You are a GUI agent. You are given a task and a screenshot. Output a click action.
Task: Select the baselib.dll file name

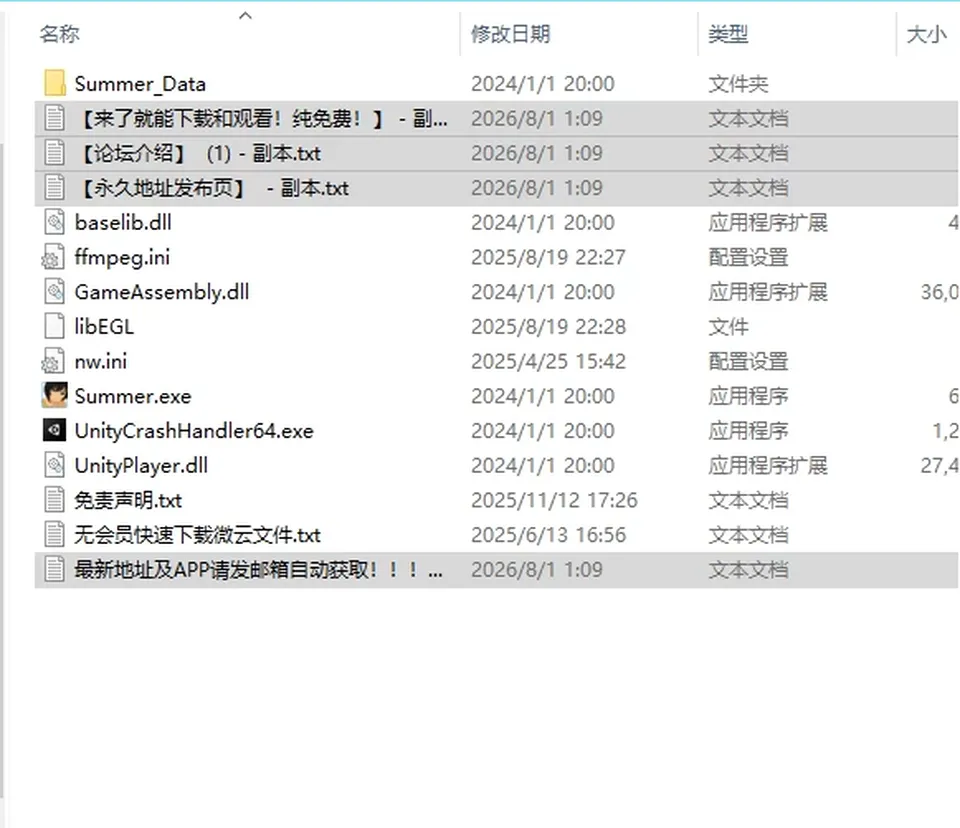click(x=123, y=223)
